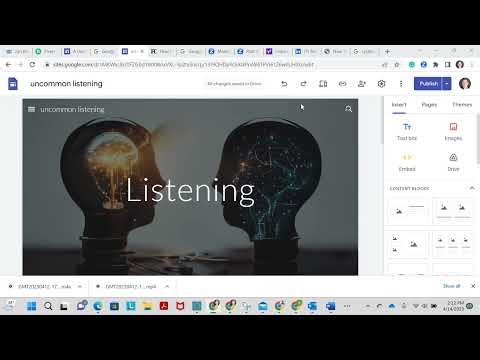Click the 'uncommon listening' header site name
Viewport: 480px width, 360px height.
tap(72, 109)
